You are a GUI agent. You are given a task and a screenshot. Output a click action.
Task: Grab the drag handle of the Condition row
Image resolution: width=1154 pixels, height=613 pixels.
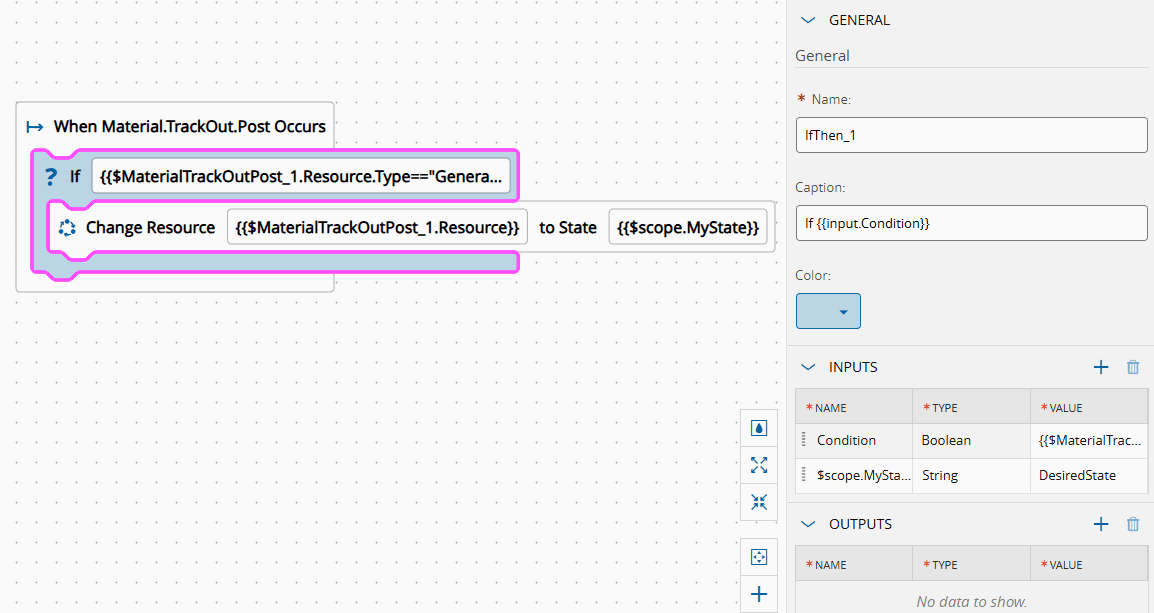[x=805, y=440]
